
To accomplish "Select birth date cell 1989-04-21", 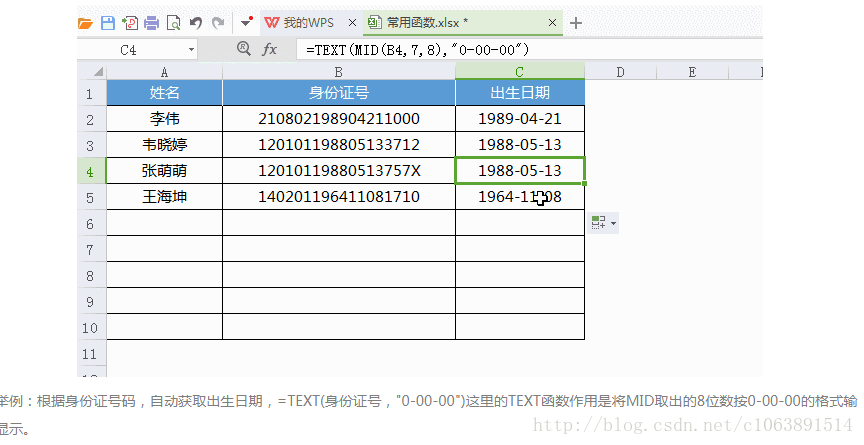I will coord(520,118).
